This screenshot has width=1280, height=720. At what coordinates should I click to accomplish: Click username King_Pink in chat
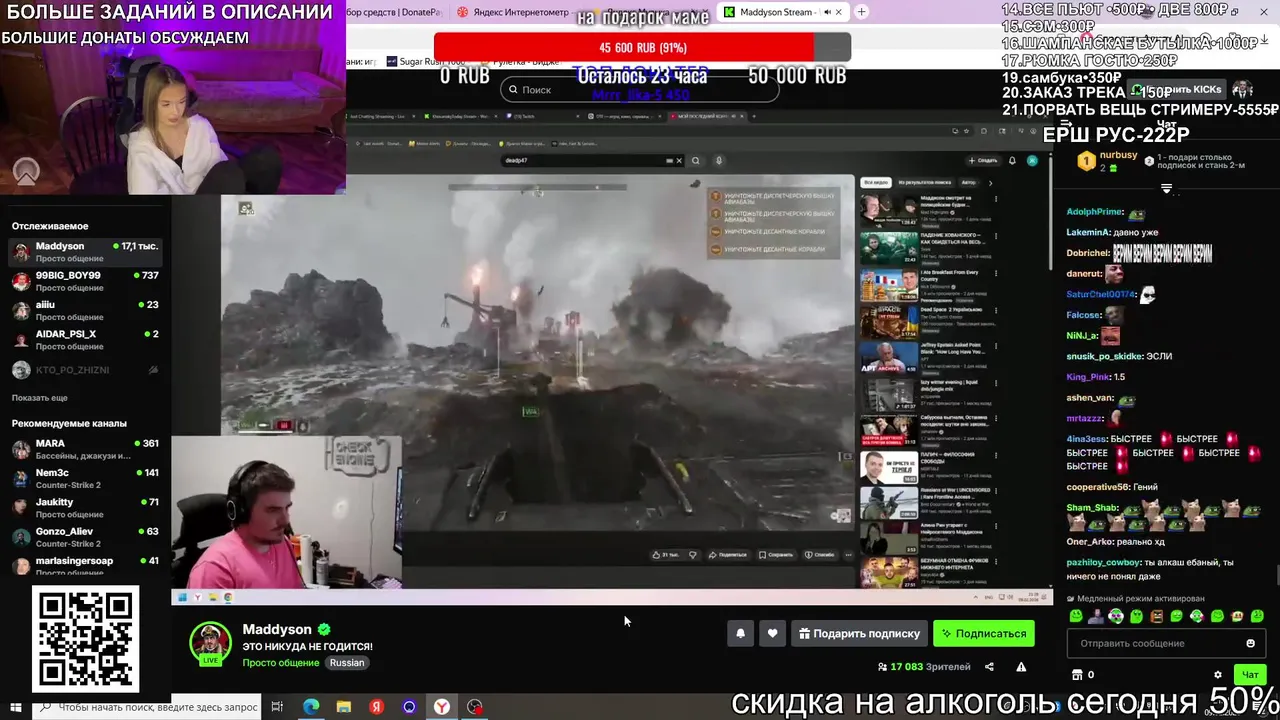click(x=1088, y=377)
